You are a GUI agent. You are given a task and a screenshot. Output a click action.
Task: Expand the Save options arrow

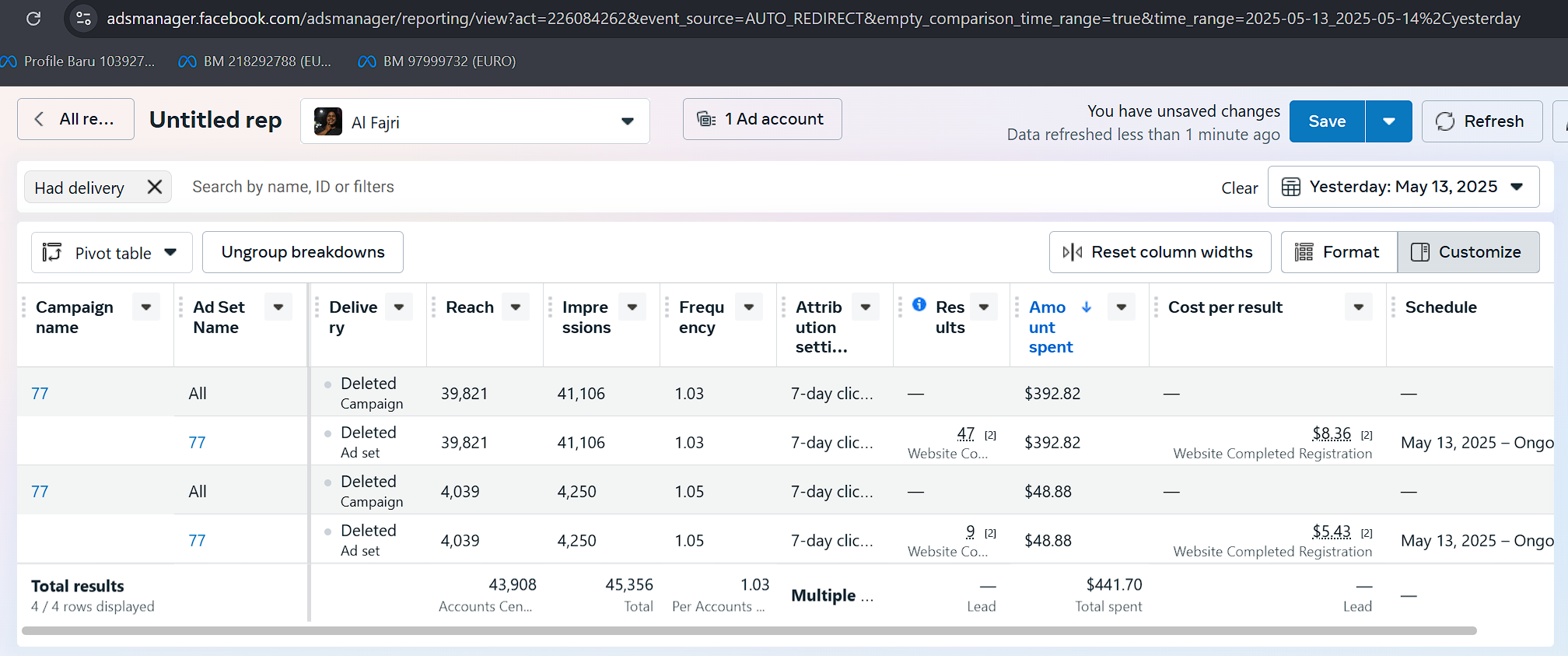tap(1388, 121)
